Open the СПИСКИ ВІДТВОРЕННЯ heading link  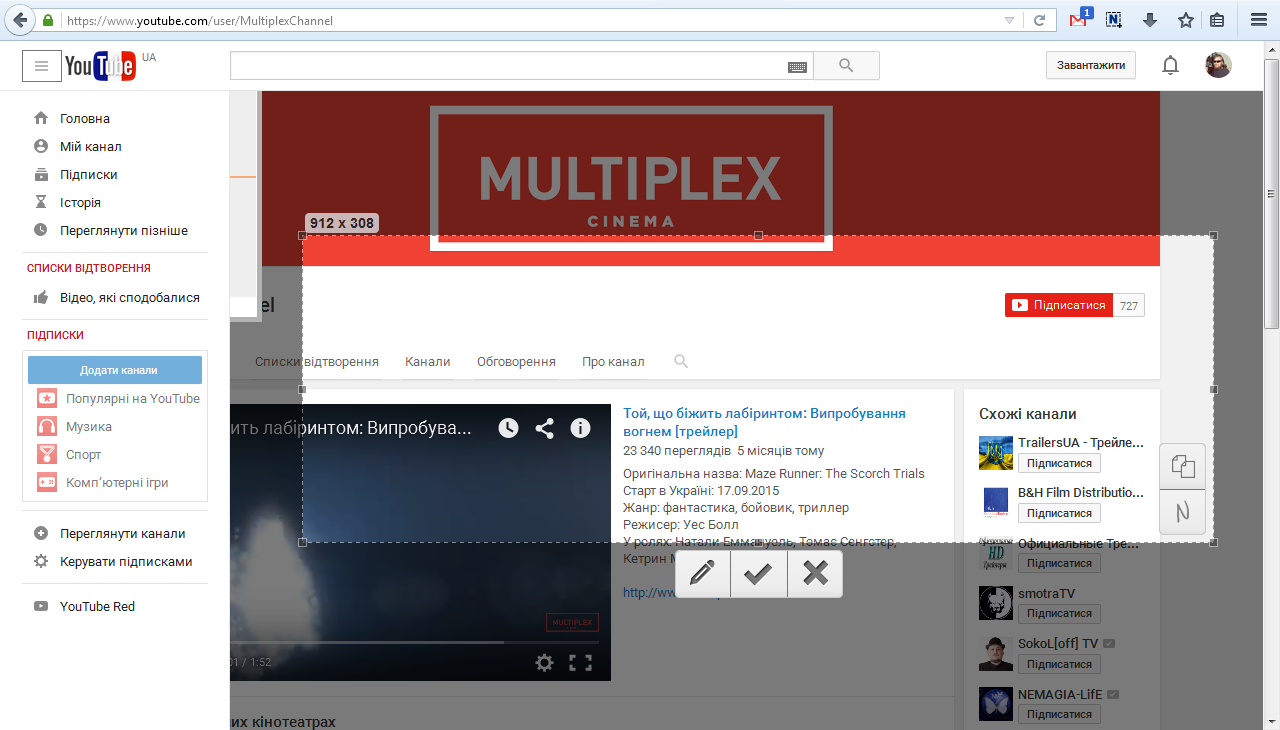[89, 268]
